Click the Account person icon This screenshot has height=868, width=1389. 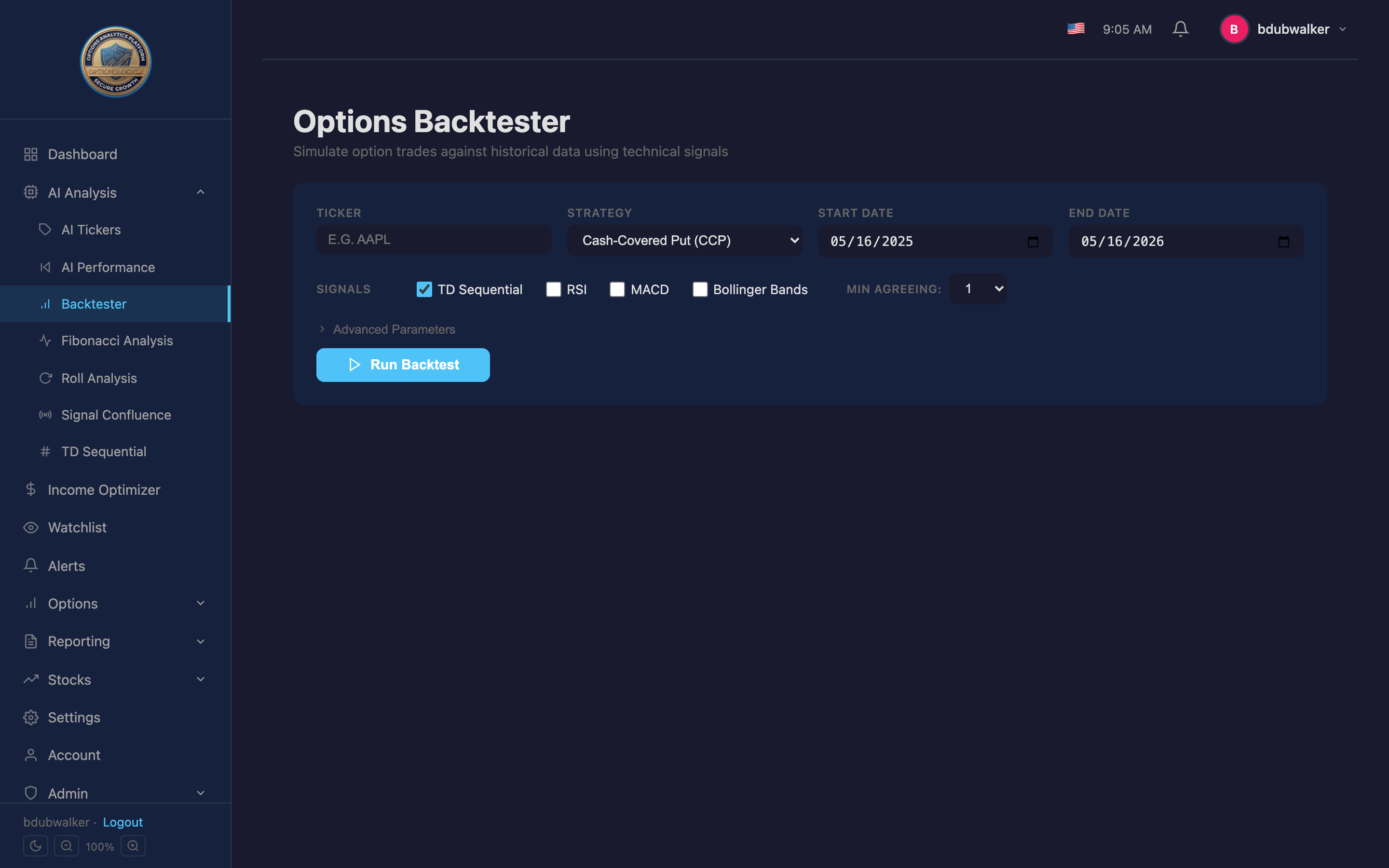click(x=31, y=755)
